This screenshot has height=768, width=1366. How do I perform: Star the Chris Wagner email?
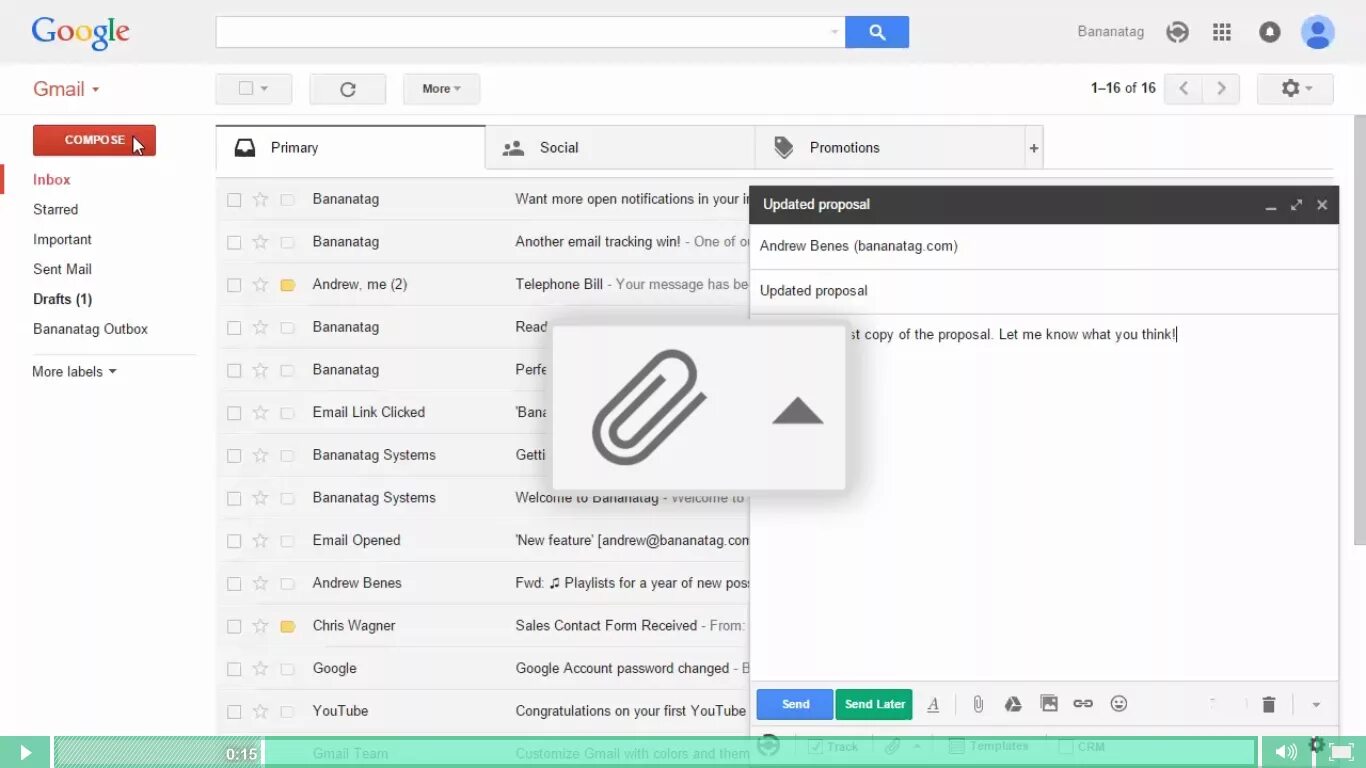pyautogui.click(x=260, y=626)
